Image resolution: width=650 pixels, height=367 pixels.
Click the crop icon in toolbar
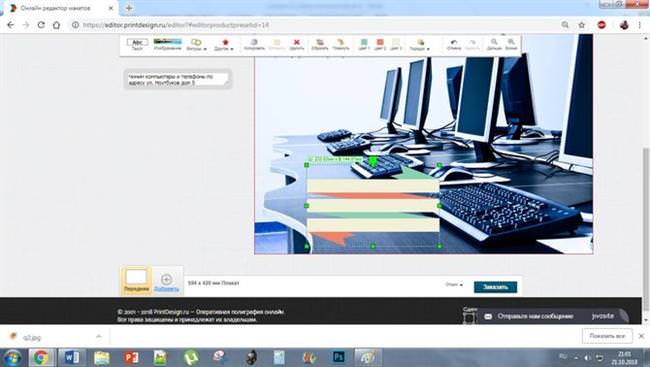click(320, 44)
